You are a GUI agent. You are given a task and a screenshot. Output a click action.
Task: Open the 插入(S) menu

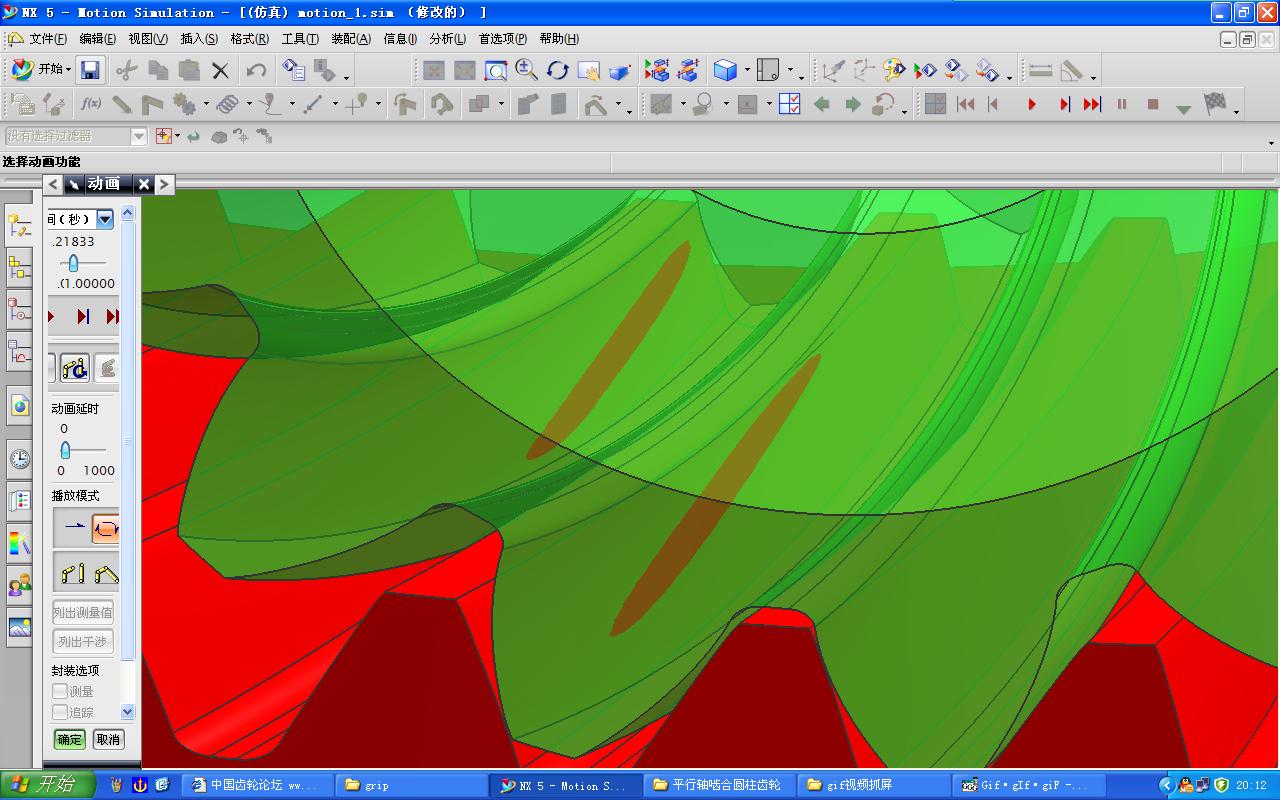[x=199, y=39]
